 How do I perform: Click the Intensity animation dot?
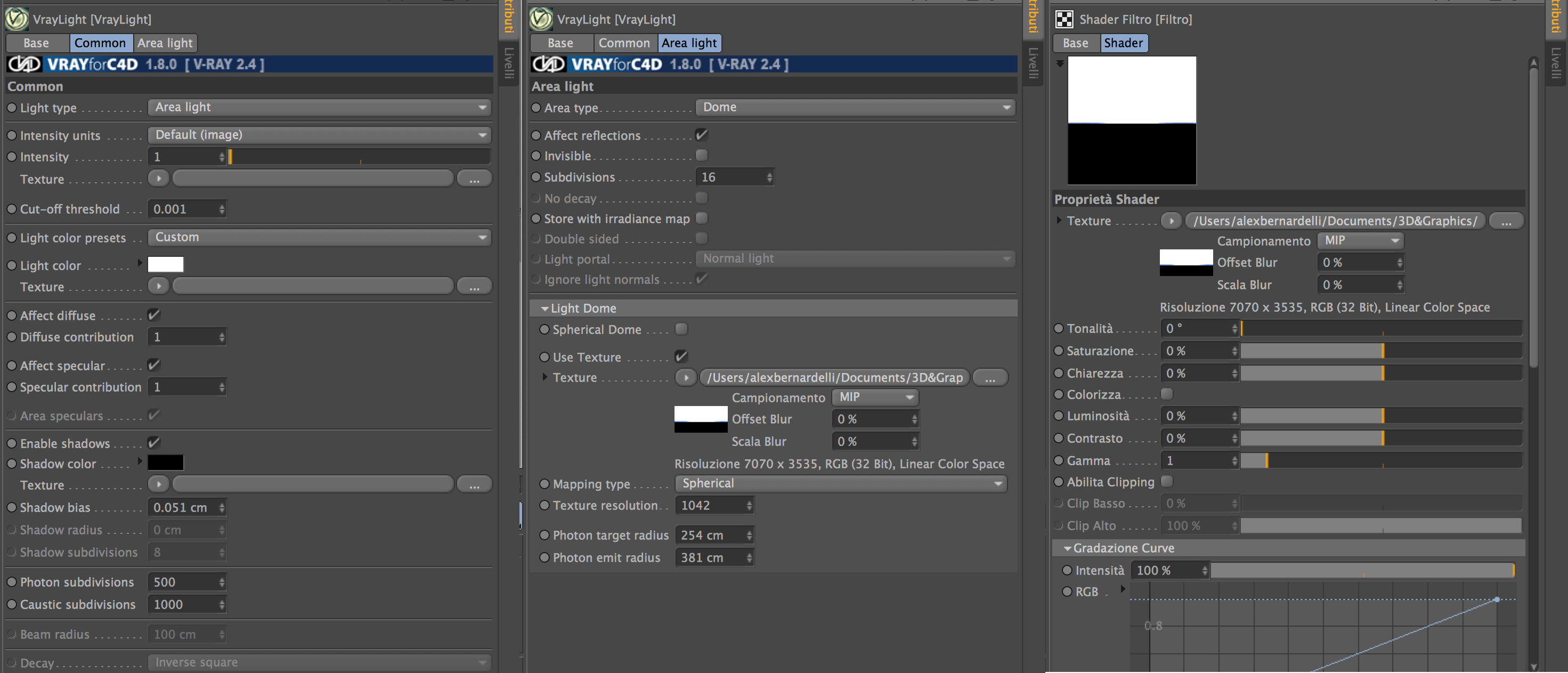(x=12, y=157)
